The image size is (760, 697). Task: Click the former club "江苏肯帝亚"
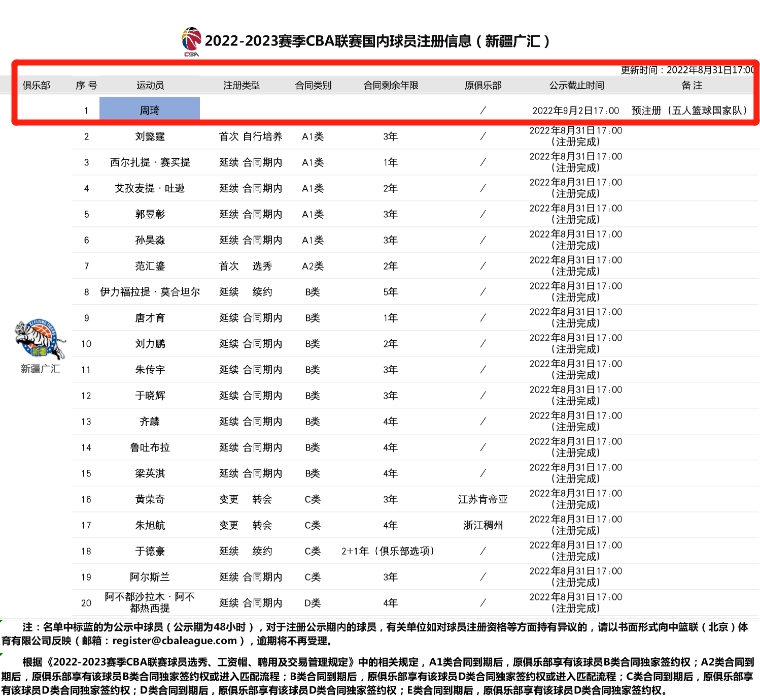coord(483,499)
